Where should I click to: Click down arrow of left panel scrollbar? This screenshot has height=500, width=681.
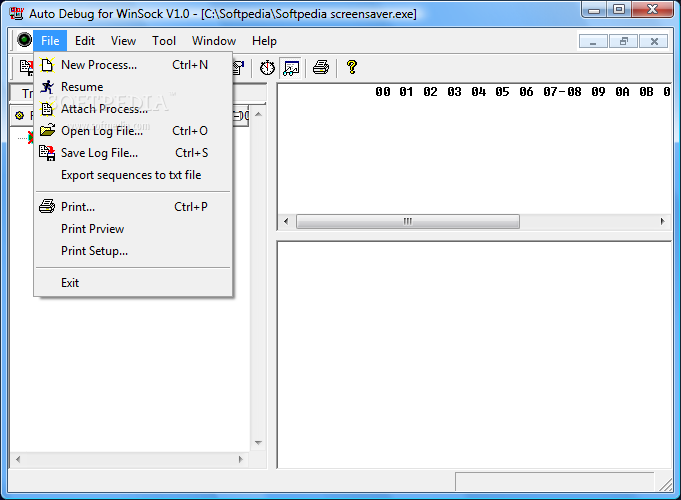tap(258, 443)
